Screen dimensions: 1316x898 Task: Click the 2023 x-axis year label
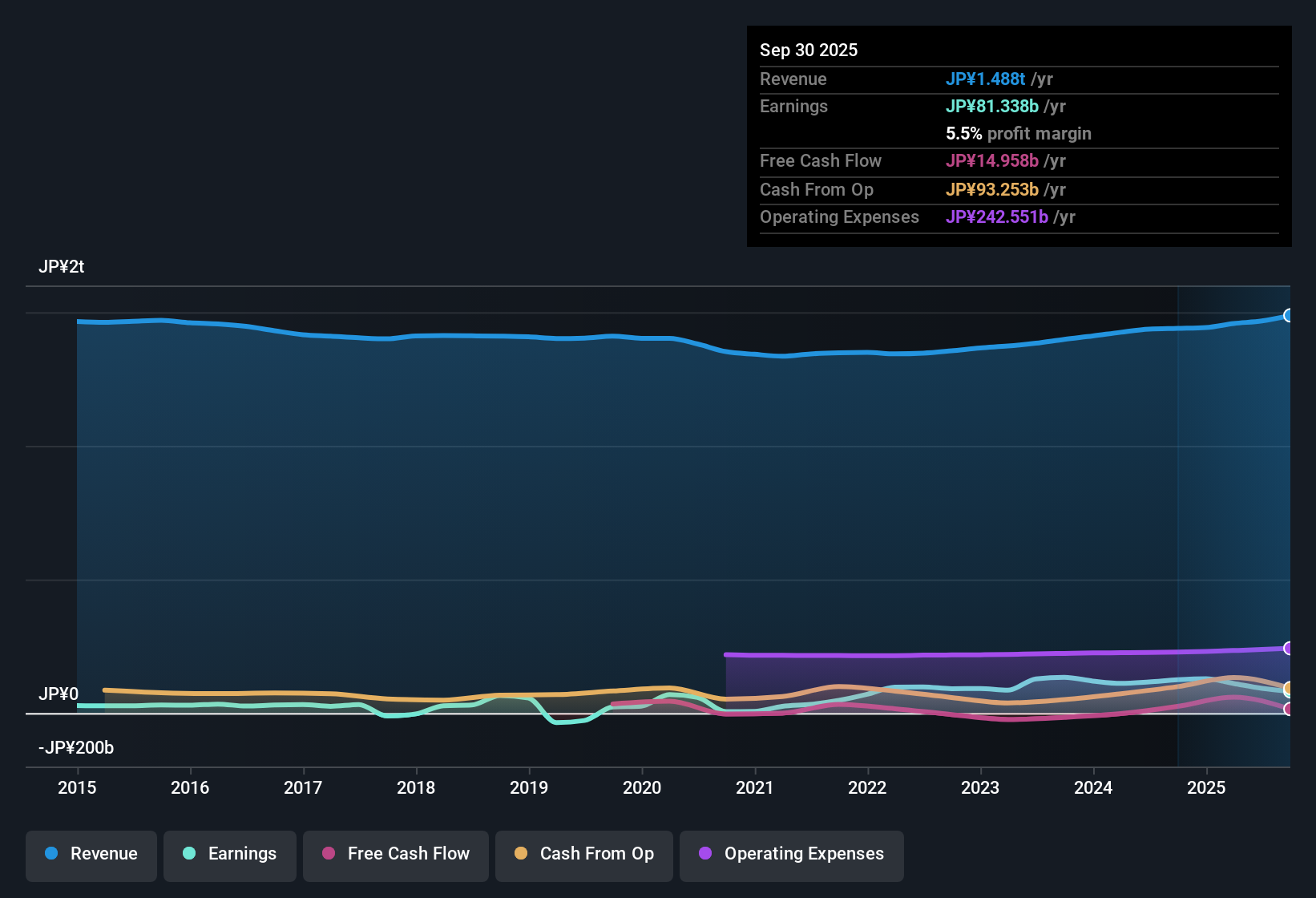pyautogui.click(x=980, y=787)
